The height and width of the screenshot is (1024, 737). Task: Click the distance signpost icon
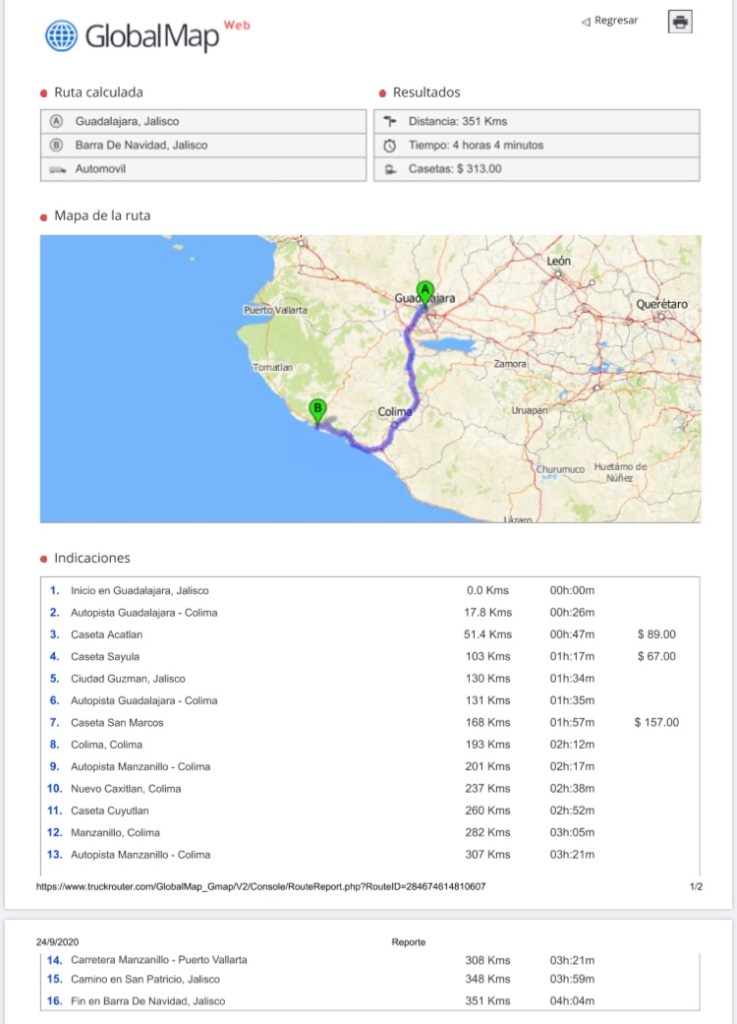(390, 121)
